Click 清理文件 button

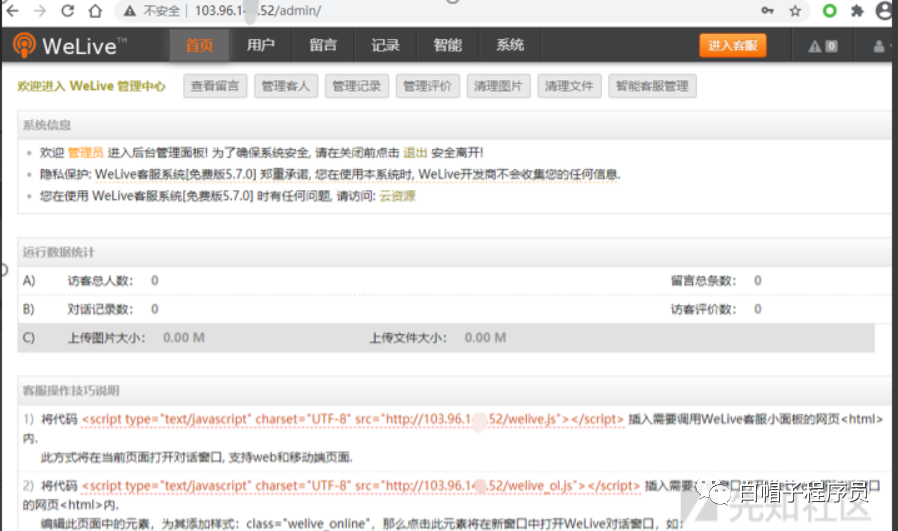569,86
